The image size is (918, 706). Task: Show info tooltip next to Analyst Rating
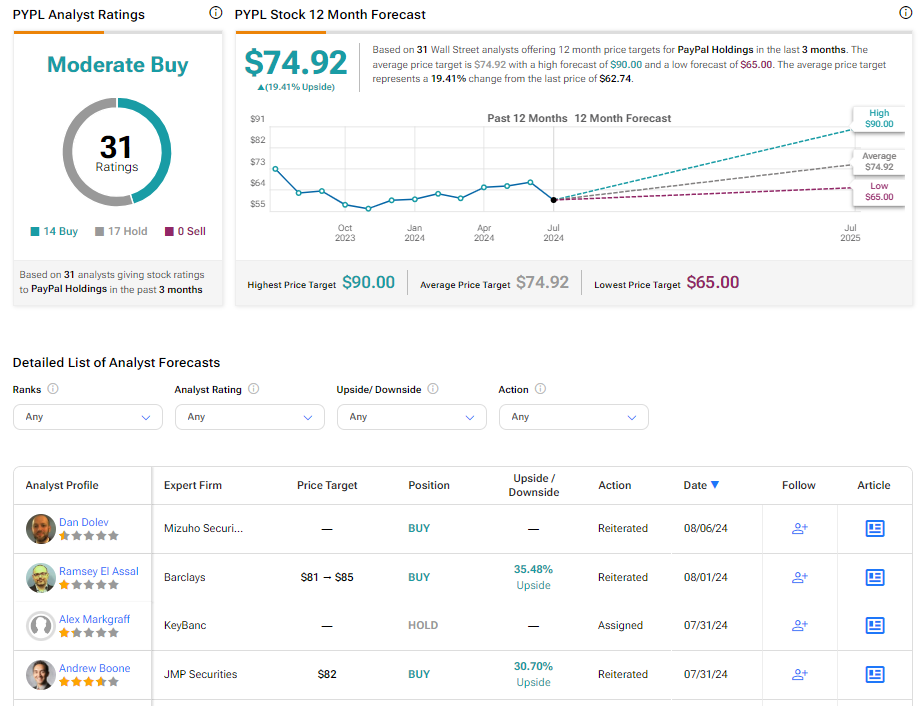point(254,389)
